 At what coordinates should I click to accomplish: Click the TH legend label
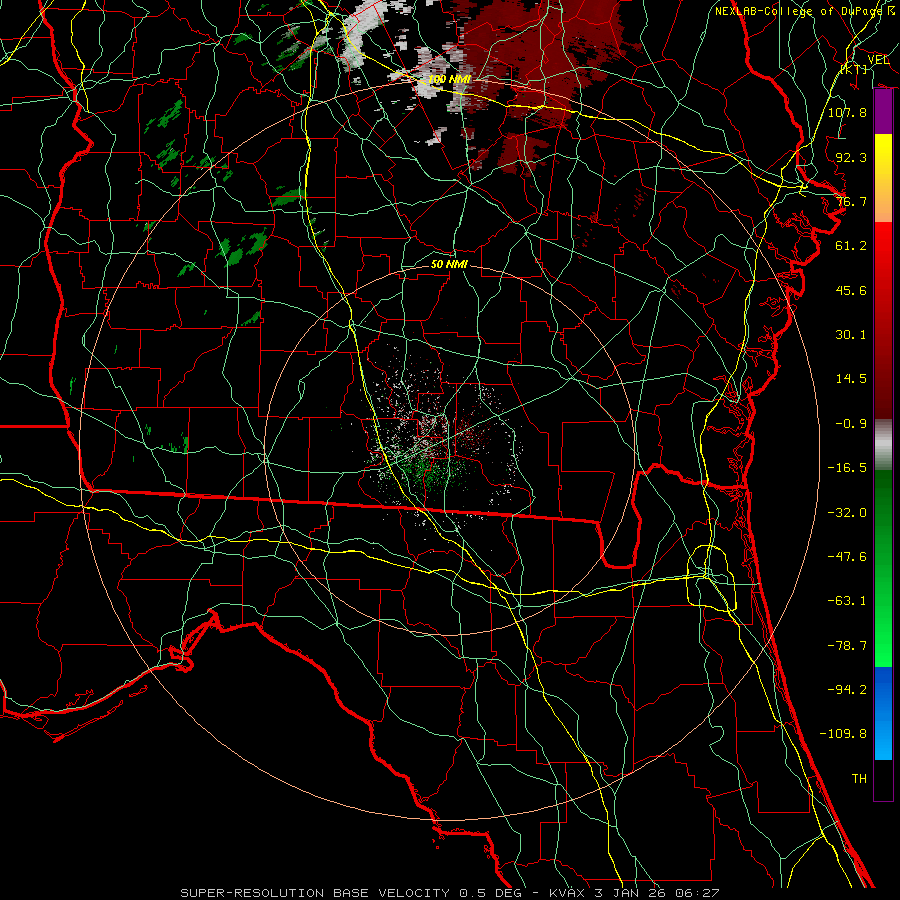859,778
